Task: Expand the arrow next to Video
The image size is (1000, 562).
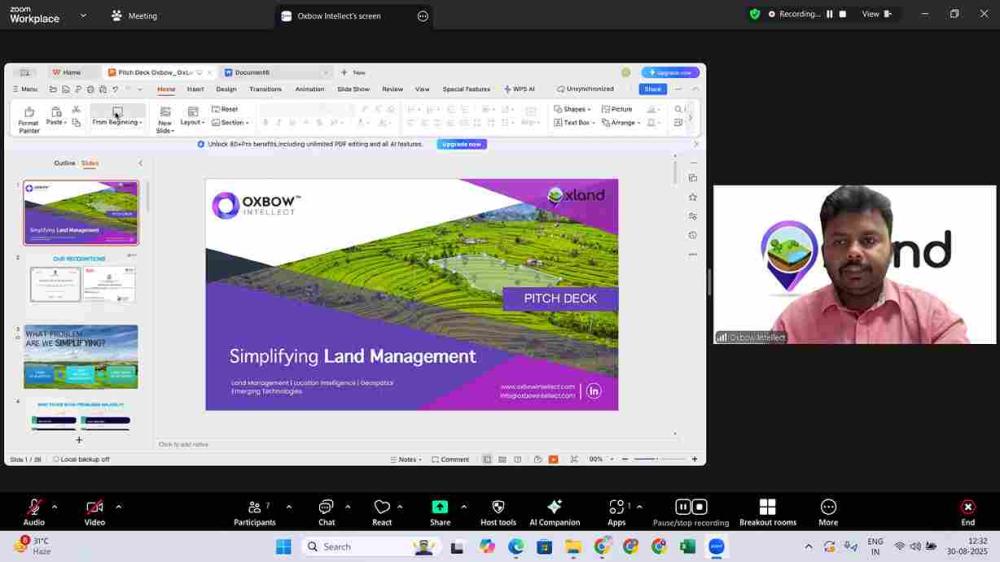Action: (x=118, y=506)
